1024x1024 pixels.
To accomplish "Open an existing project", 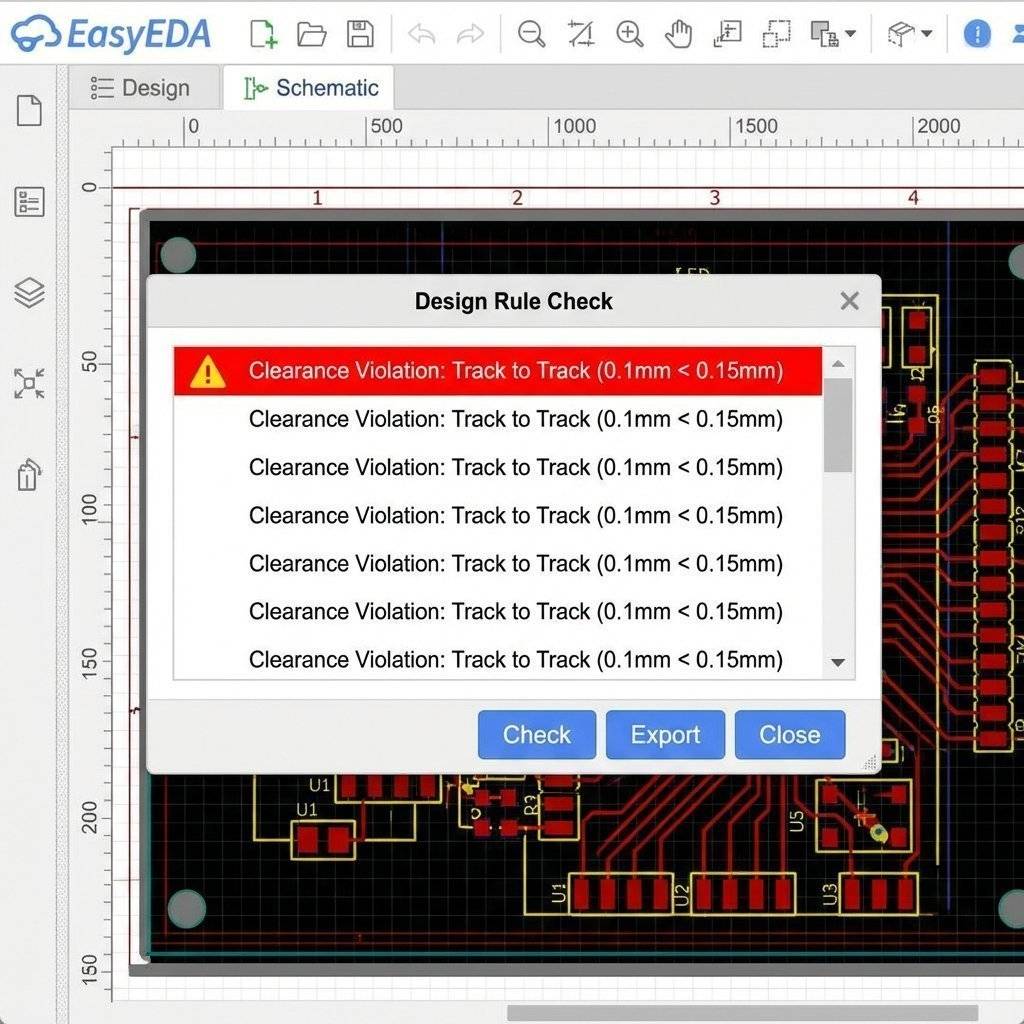I will [311, 33].
